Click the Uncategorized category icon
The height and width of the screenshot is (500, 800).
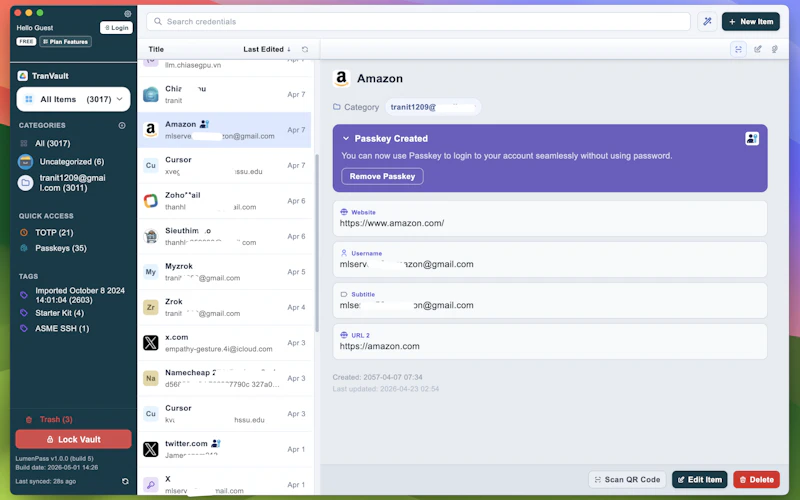pos(25,162)
